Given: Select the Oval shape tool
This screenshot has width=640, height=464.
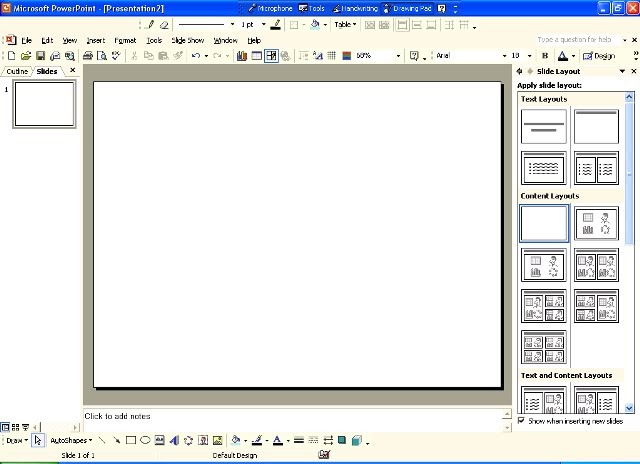Looking at the screenshot, I should click(x=145, y=440).
